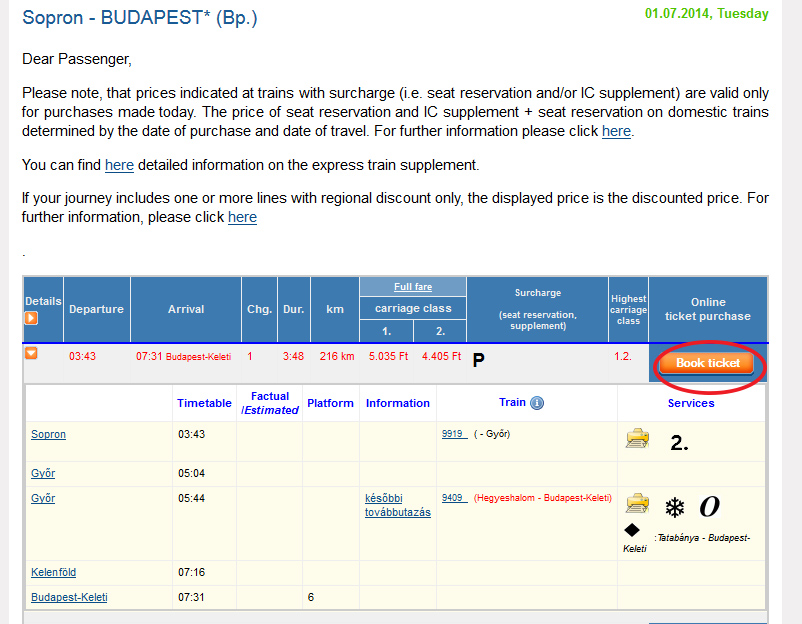802x624 pixels.
Task: Open the first Győr station link
Action: point(43,473)
